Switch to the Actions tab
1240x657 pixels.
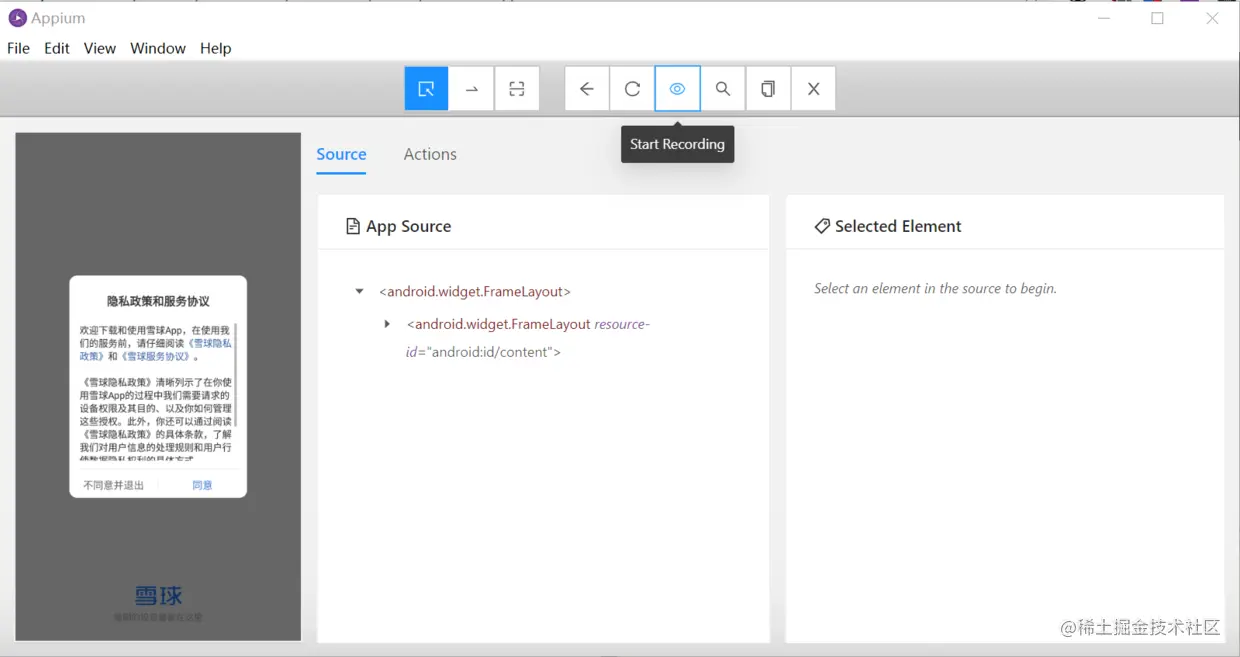coord(430,154)
